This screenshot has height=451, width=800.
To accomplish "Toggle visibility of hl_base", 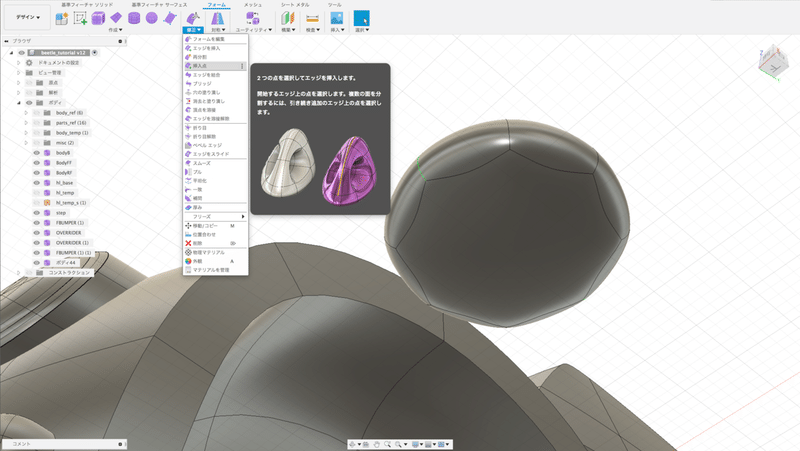I will 36,183.
